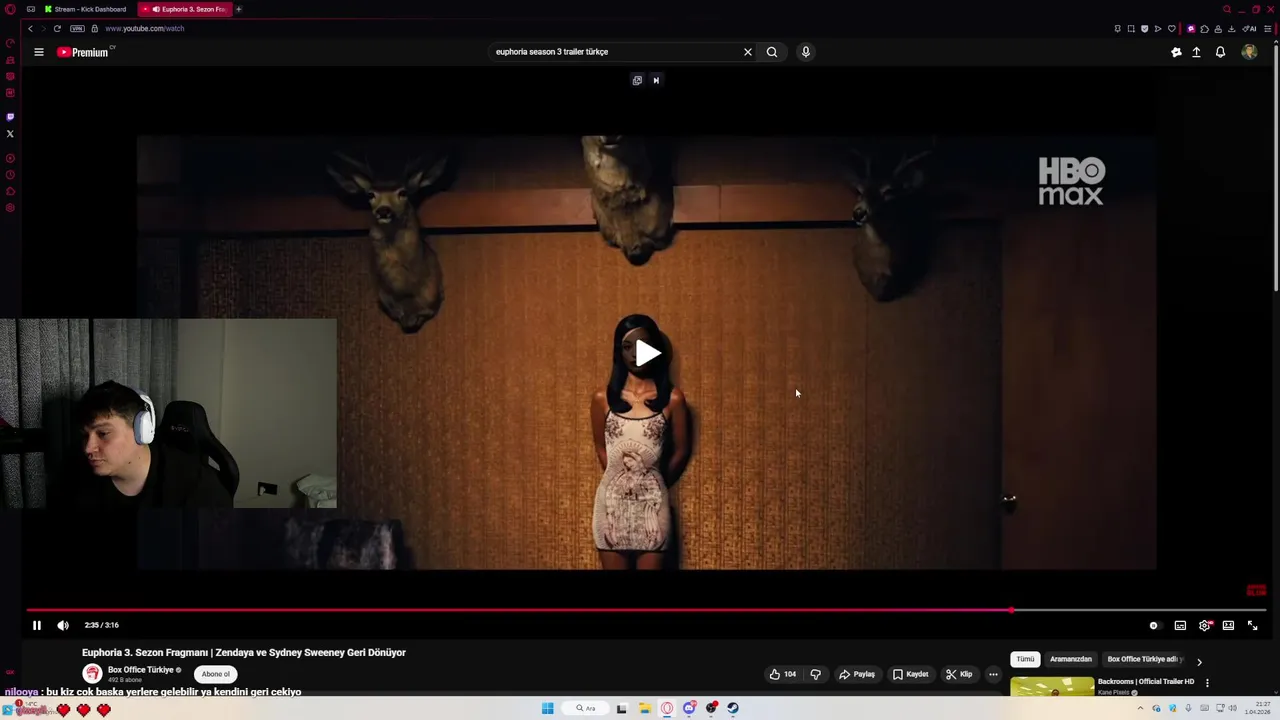1280x720 pixels.
Task: Switch to the 'Stream - Kick Dashboard' tab
Action: tap(85, 9)
